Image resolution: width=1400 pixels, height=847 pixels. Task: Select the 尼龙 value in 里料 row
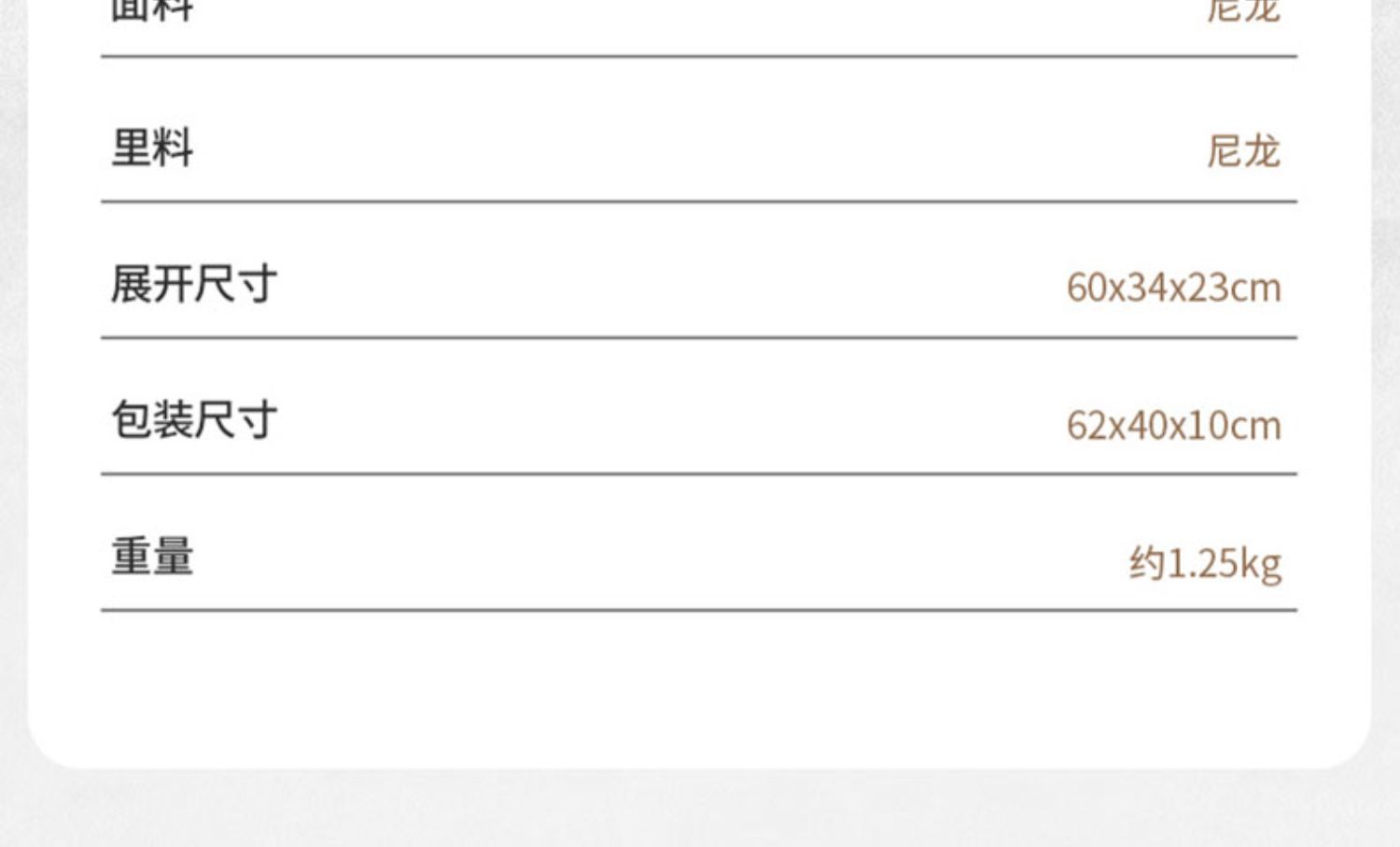1242,151
